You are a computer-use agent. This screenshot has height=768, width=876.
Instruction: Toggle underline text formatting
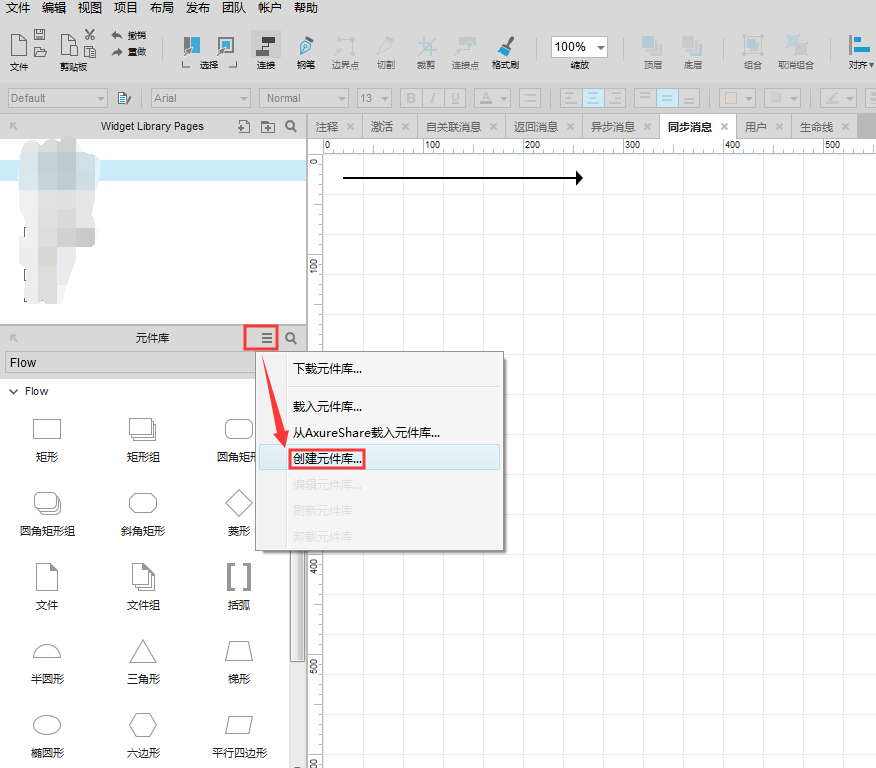point(455,98)
